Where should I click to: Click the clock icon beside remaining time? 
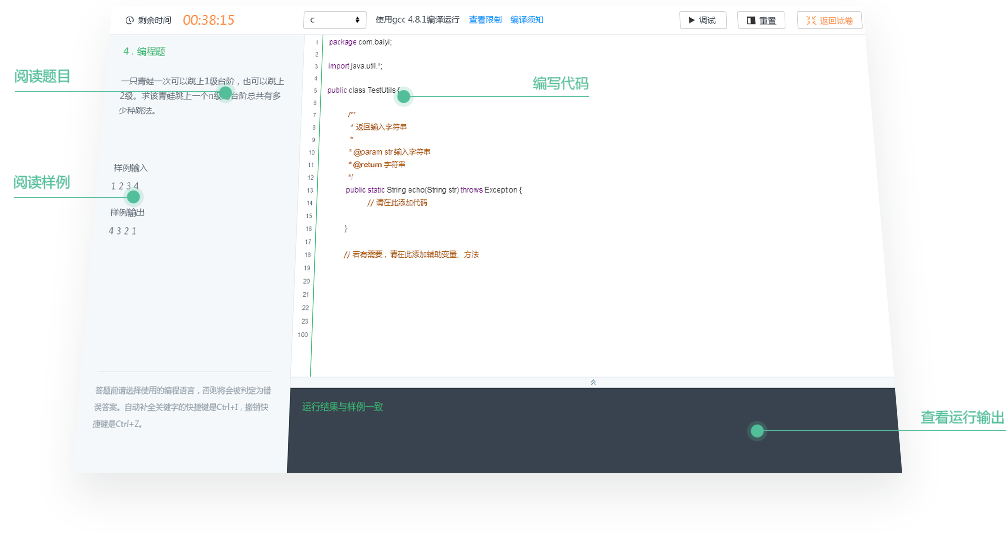(x=130, y=20)
